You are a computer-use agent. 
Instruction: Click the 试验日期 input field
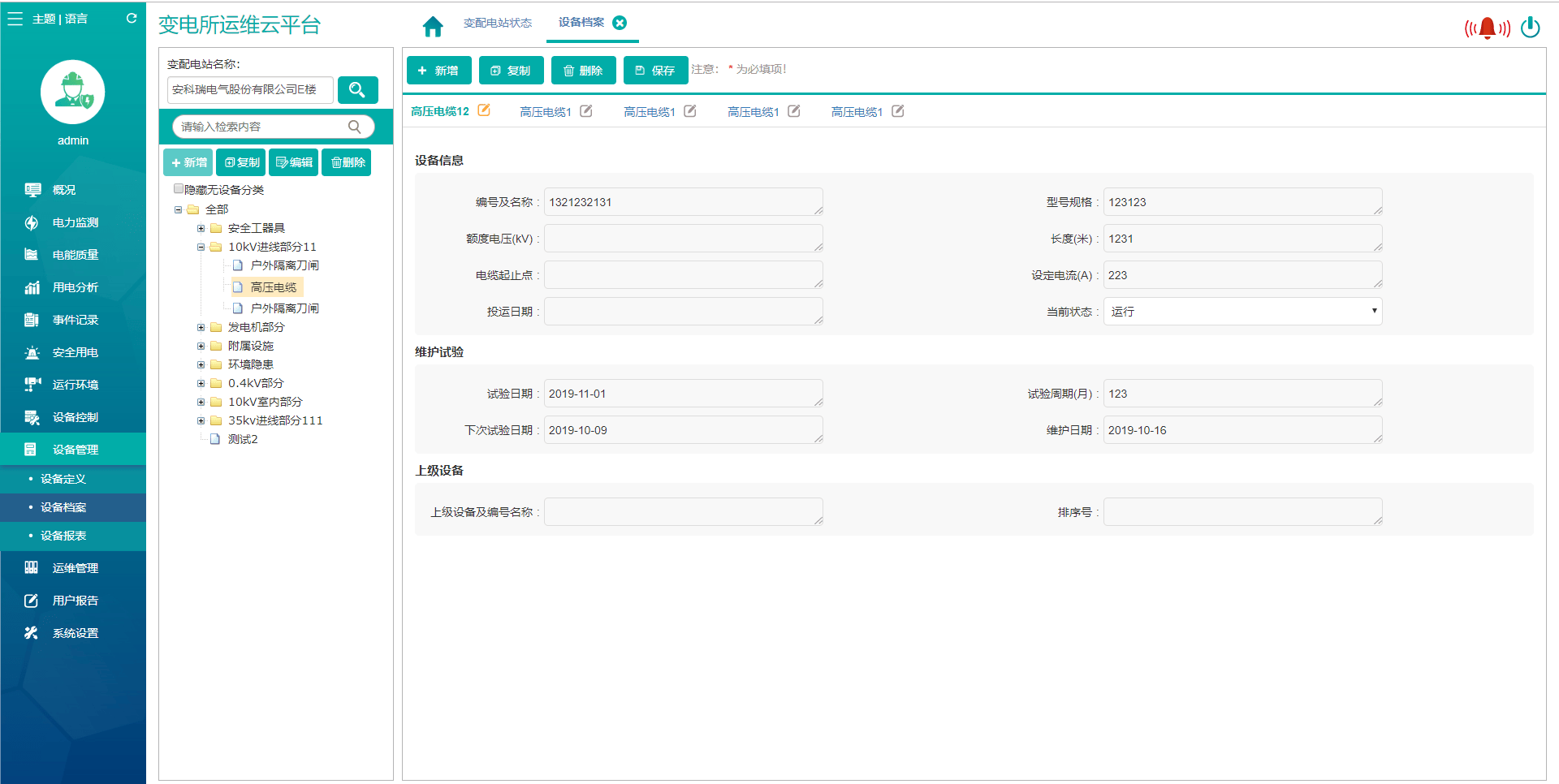(683, 394)
